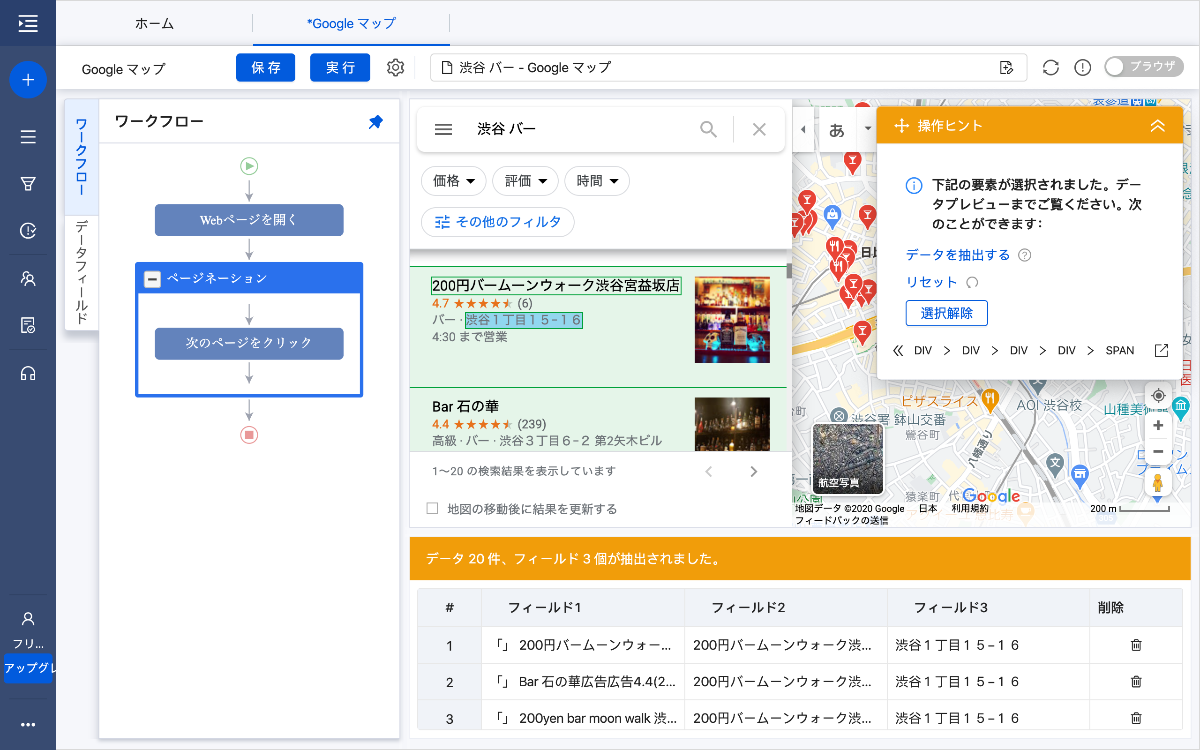Click the リセット link
Image resolution: width=1200 pixels, height=750 pixels.
pyautogui.click(x=932, y=282)
